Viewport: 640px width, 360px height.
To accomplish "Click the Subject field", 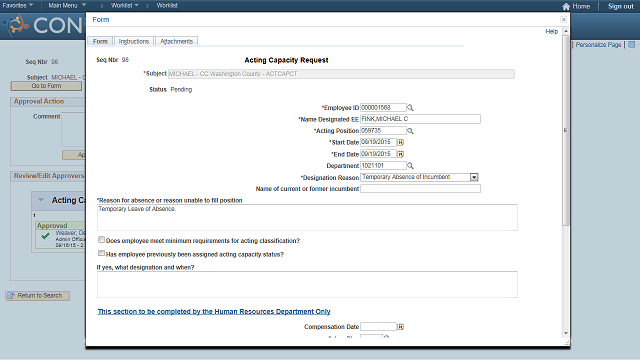I will pos(341,74).
